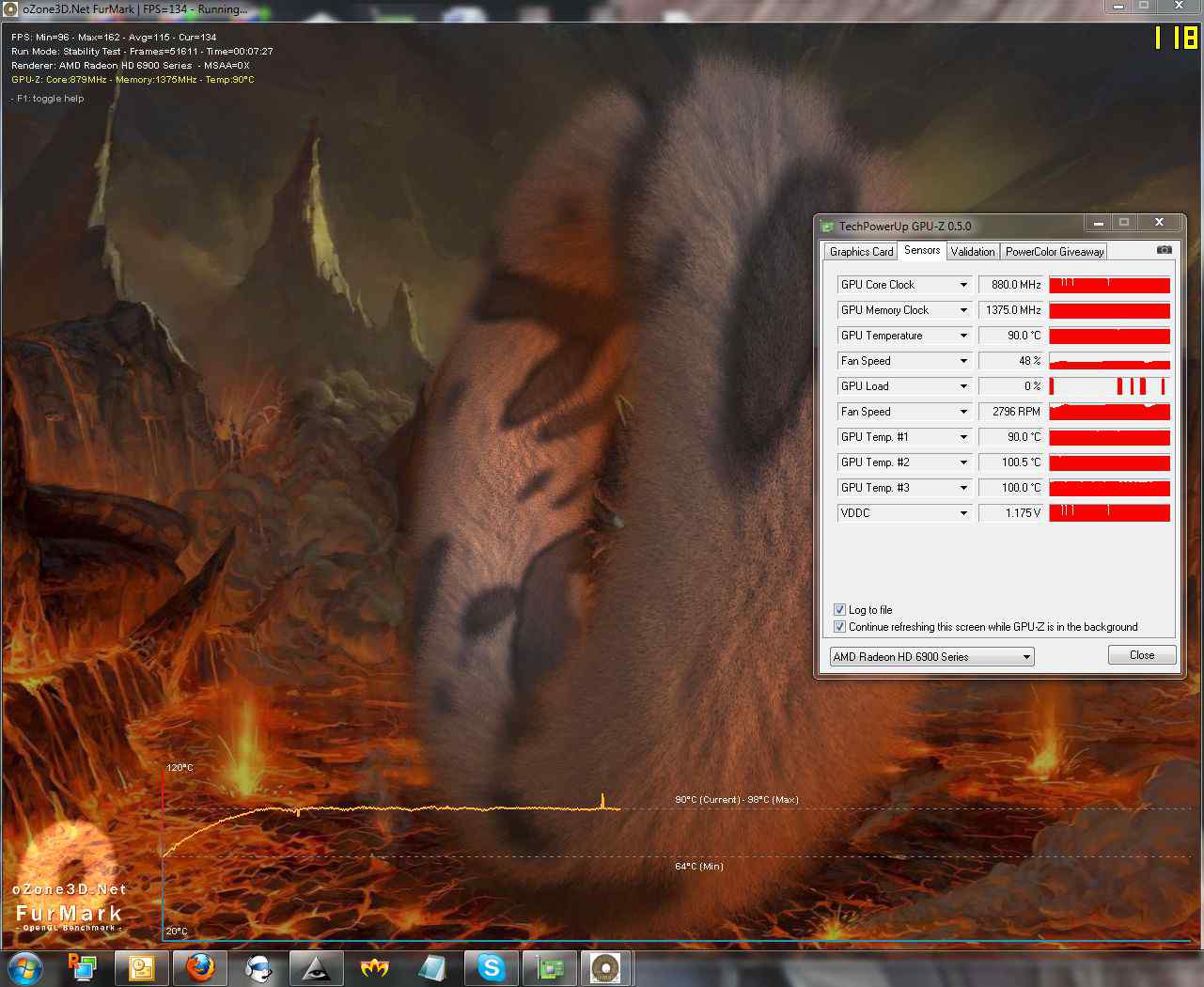
Task: Go to the PowerColor Giveaway tab
Action: tap(1054, 252)
